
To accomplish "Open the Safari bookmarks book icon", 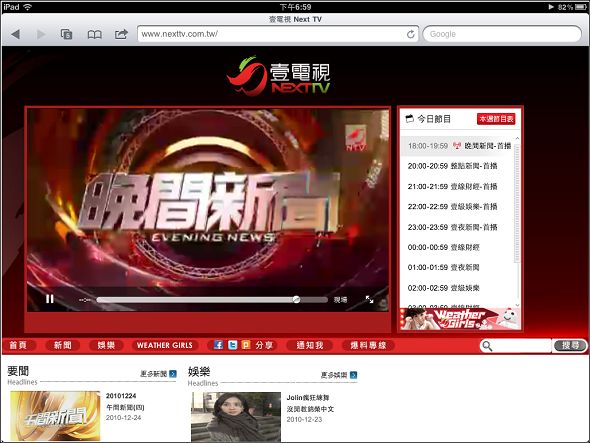I will (94, 35).
